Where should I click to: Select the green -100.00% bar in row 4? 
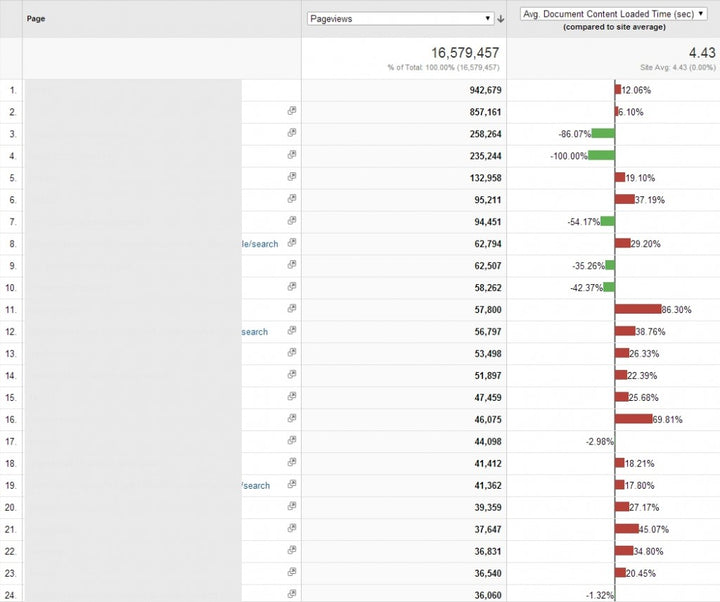601,155
